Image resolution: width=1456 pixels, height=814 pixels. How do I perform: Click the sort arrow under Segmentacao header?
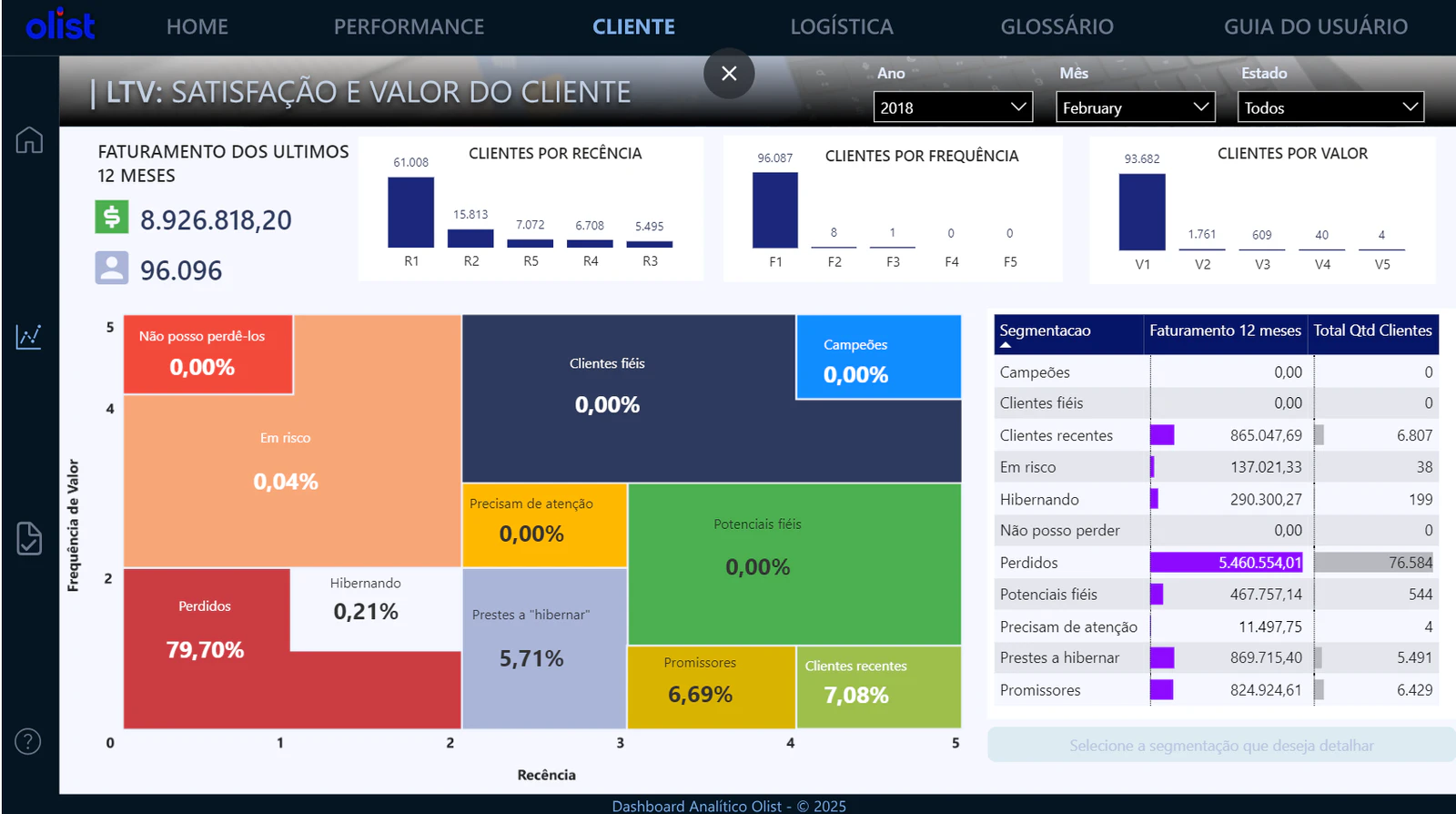point(1006,345)
